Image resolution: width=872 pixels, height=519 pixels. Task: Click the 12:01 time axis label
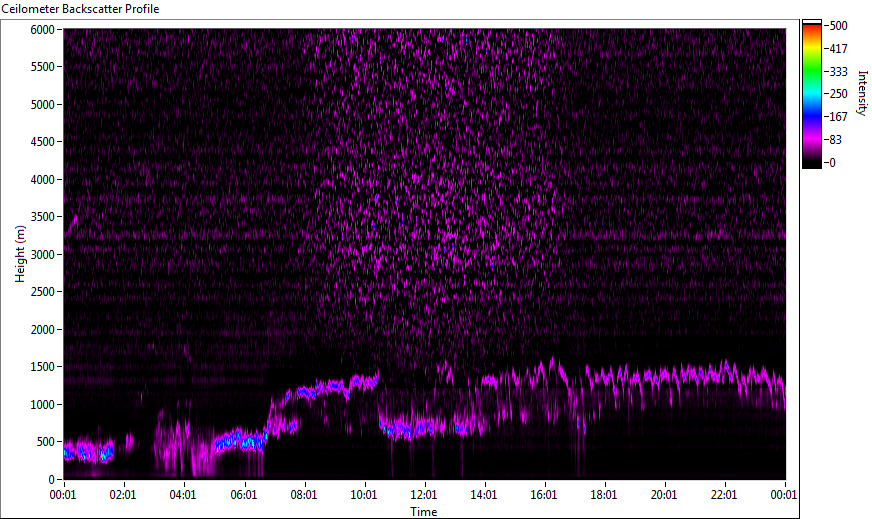pos(424,495)
